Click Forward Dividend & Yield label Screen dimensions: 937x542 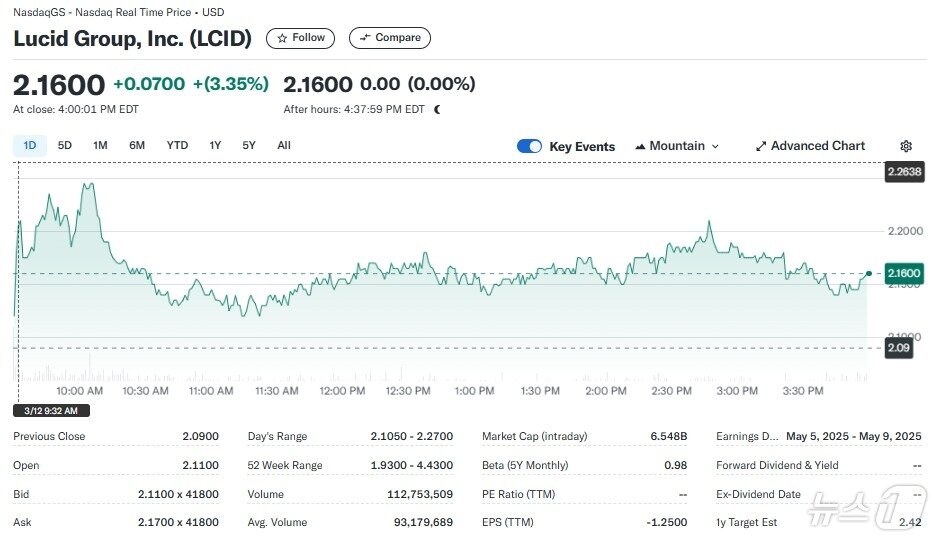(777, 465)
